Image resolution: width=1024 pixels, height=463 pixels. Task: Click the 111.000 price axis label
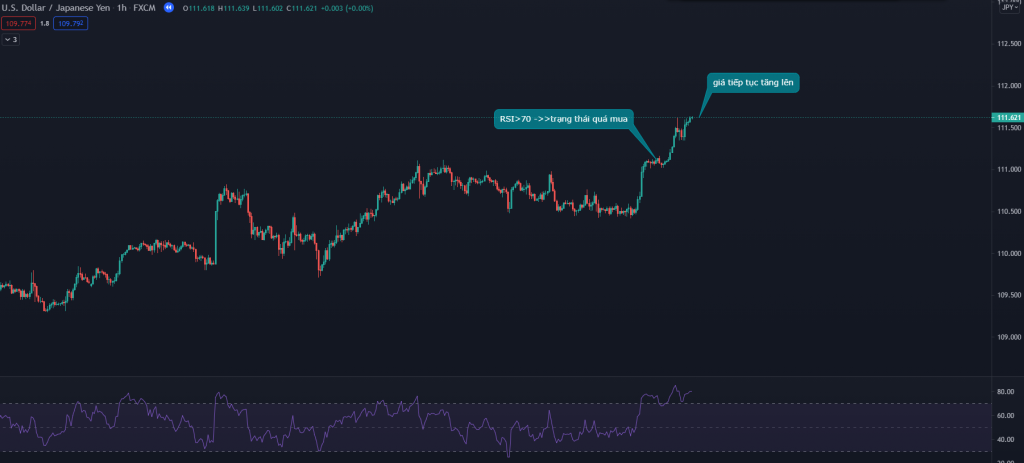(1009, 169)
